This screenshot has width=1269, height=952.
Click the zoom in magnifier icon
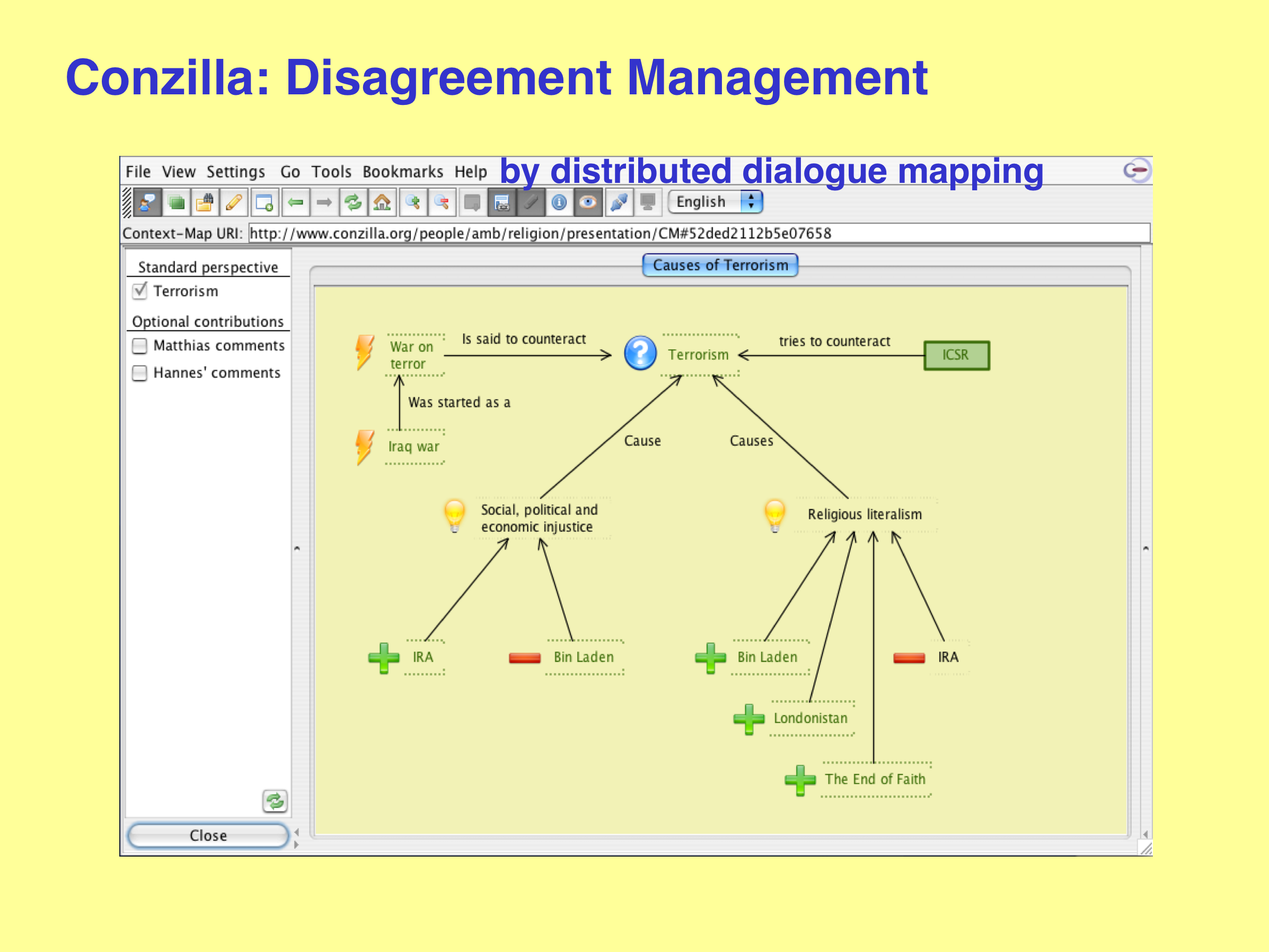412,202
